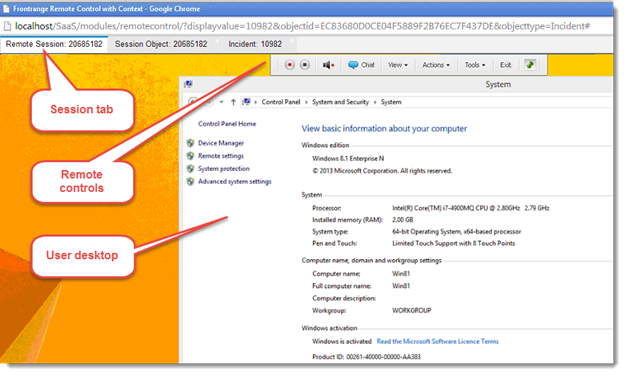Open the recent locations dropdown arrow
624x374 pixels.
(222, 102)
